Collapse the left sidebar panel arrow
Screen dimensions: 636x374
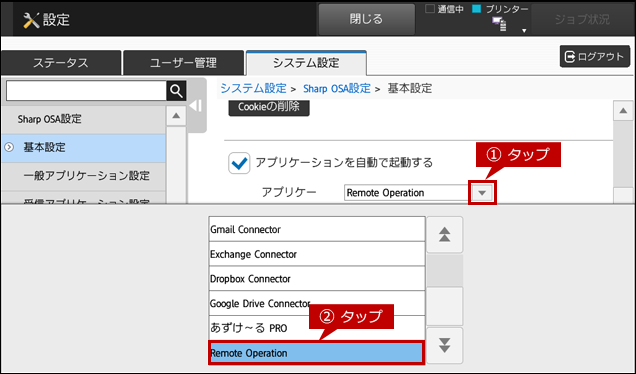(x=196, y=106)
